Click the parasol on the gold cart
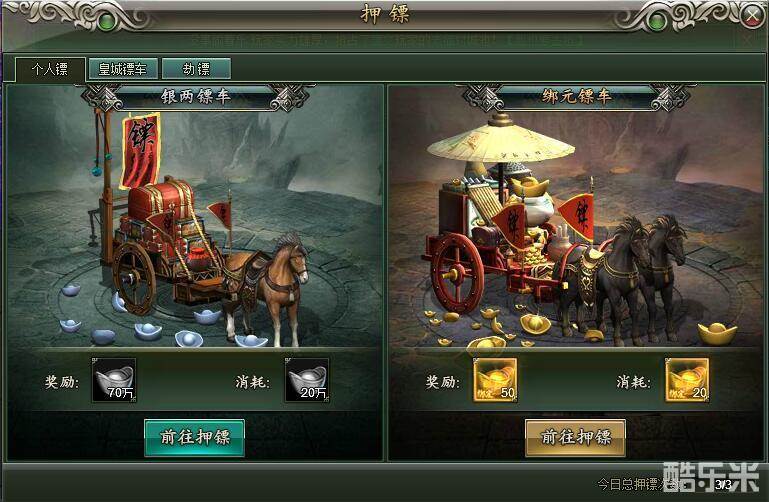The height and width of the screenshot is (502, 769). [x=500, y=140]
